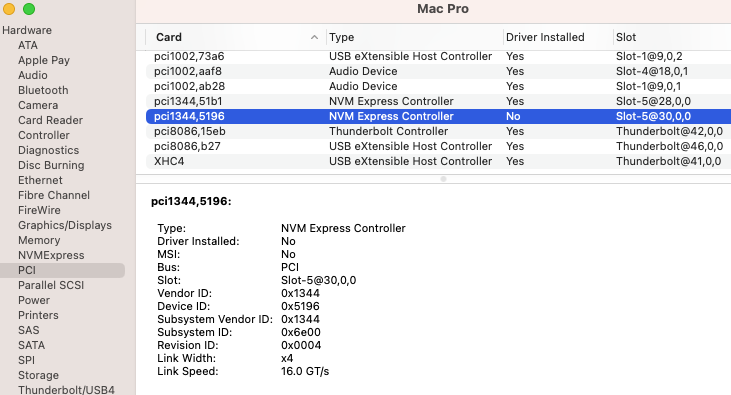Sort by the Card column header
Screen dimensions: 731x395
169,37
